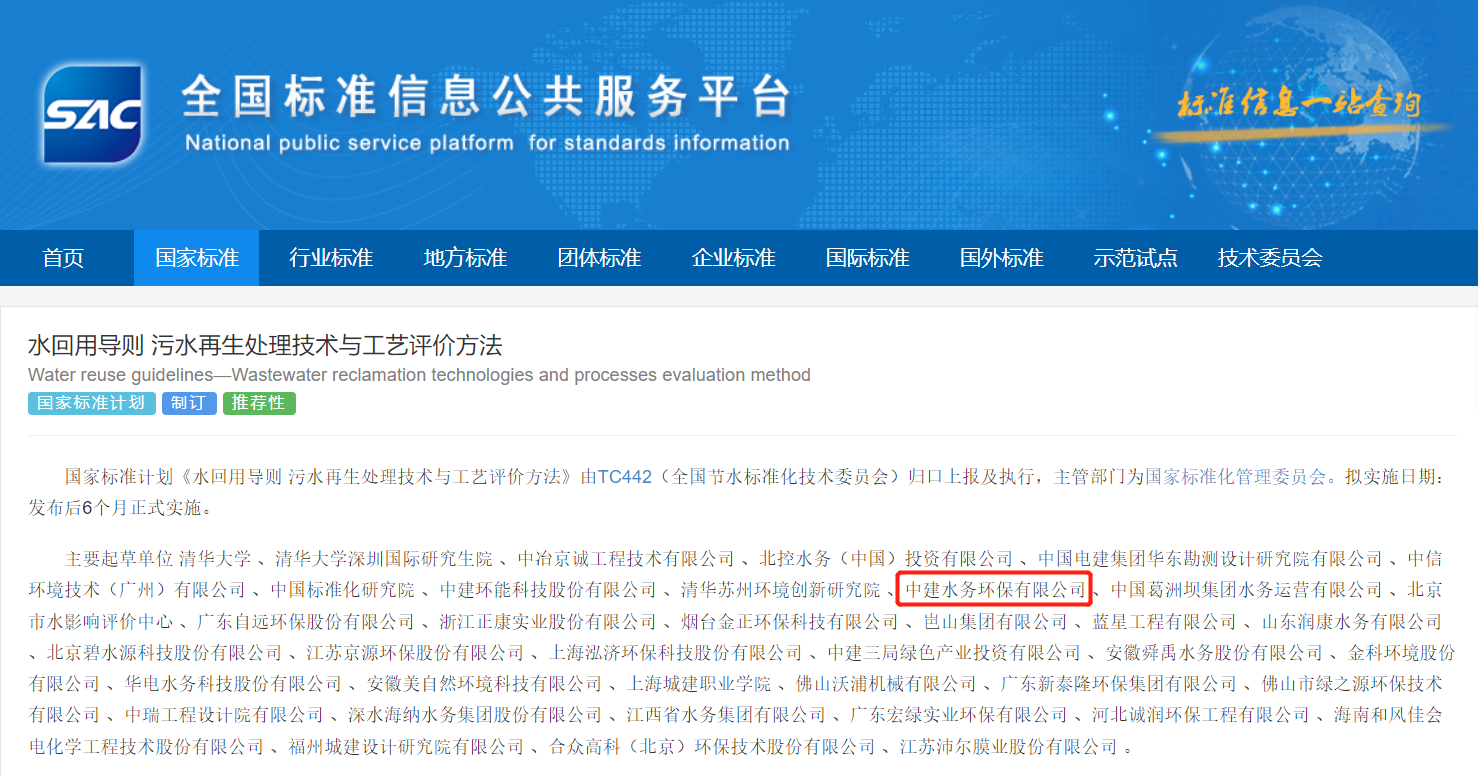This screenshot has height=776, width=1478.
Task: Select 国际标准 in the navigation bar
Action: [x=867, y=258]
